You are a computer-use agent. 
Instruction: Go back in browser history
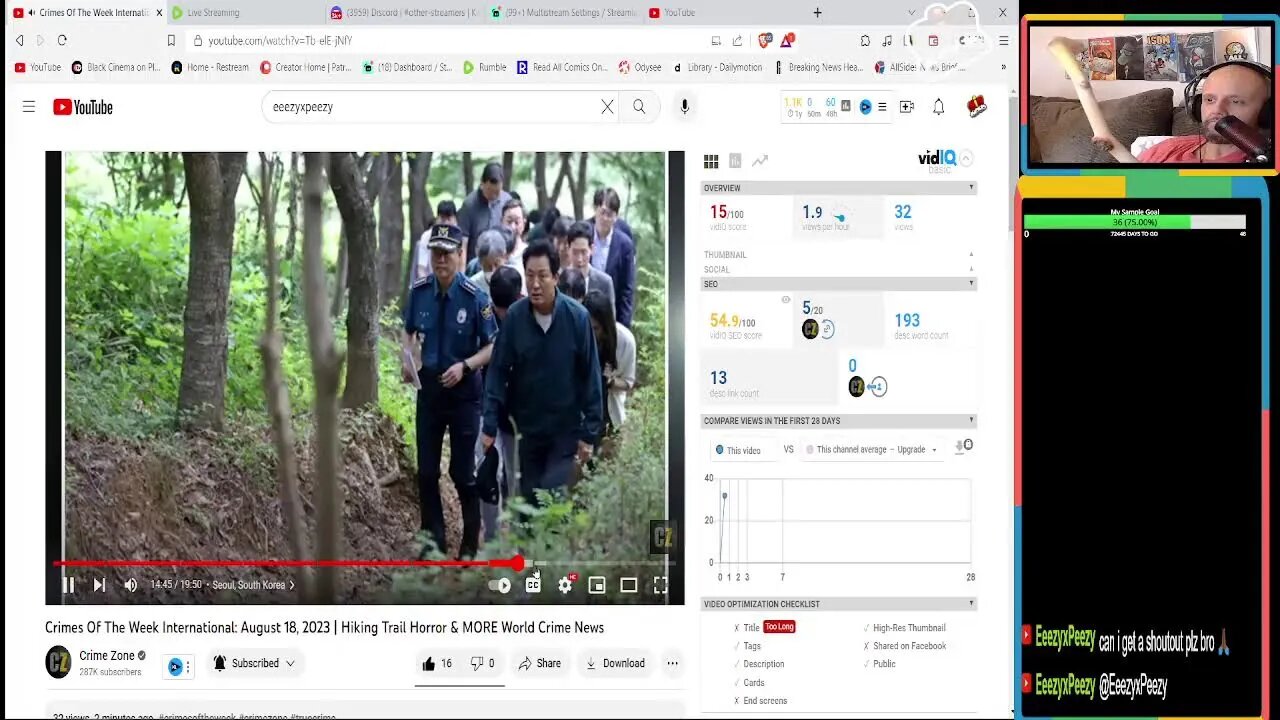[x=19, y=40]
